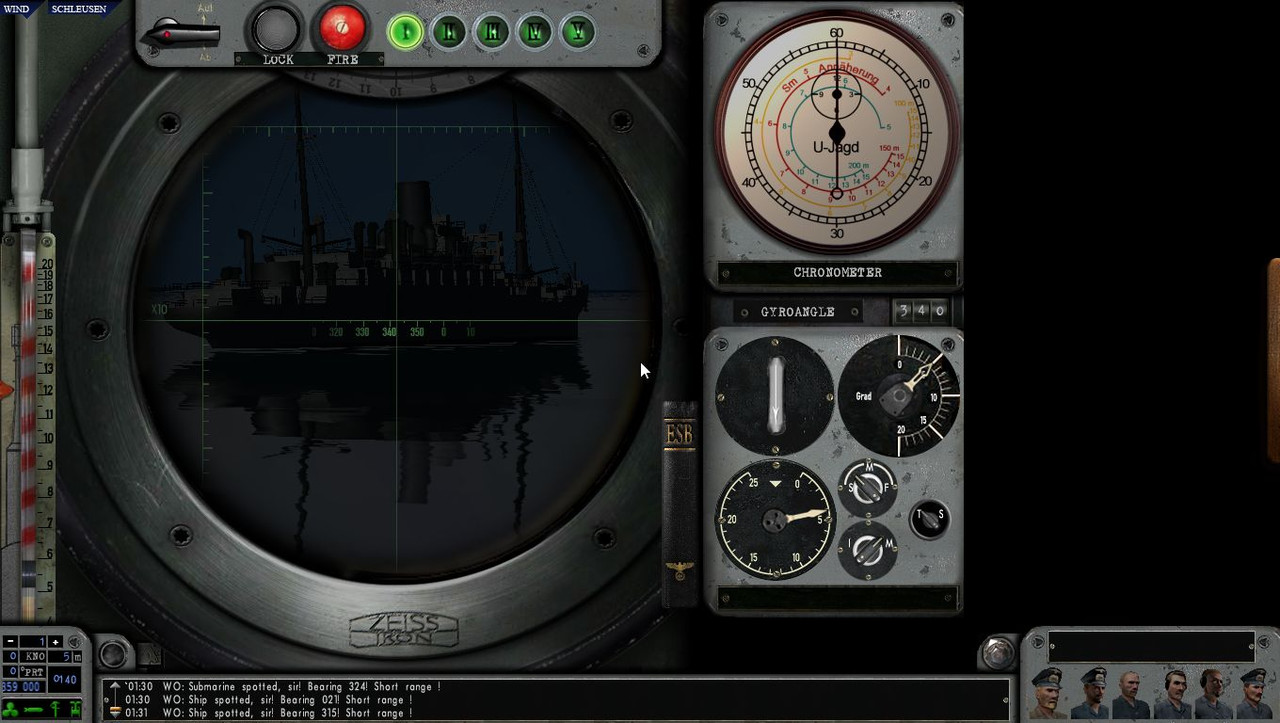
Task: Select torpedo tube III light
Action: [x=492, y=31]
